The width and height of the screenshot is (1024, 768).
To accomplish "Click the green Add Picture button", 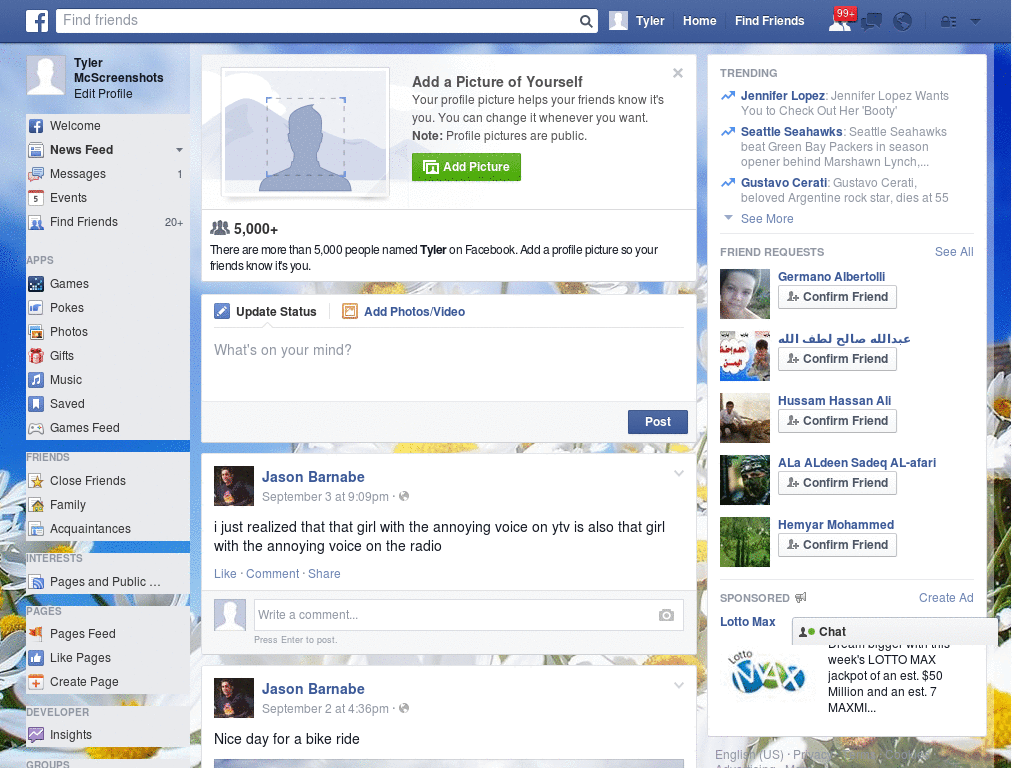I will [466, 167].
